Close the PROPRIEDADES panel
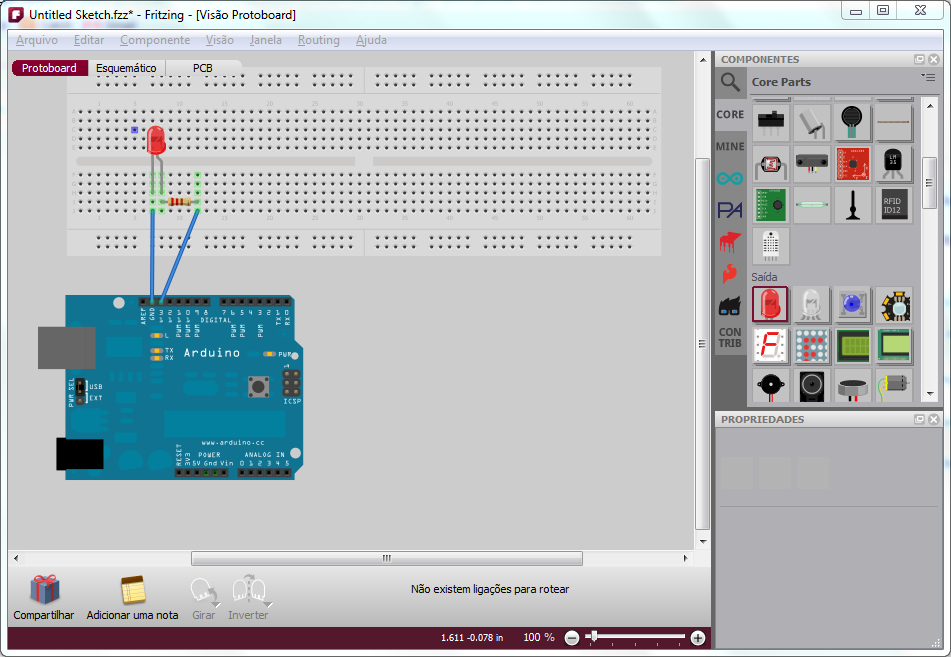This screenshot has height=657, width=951. point(934,419)
